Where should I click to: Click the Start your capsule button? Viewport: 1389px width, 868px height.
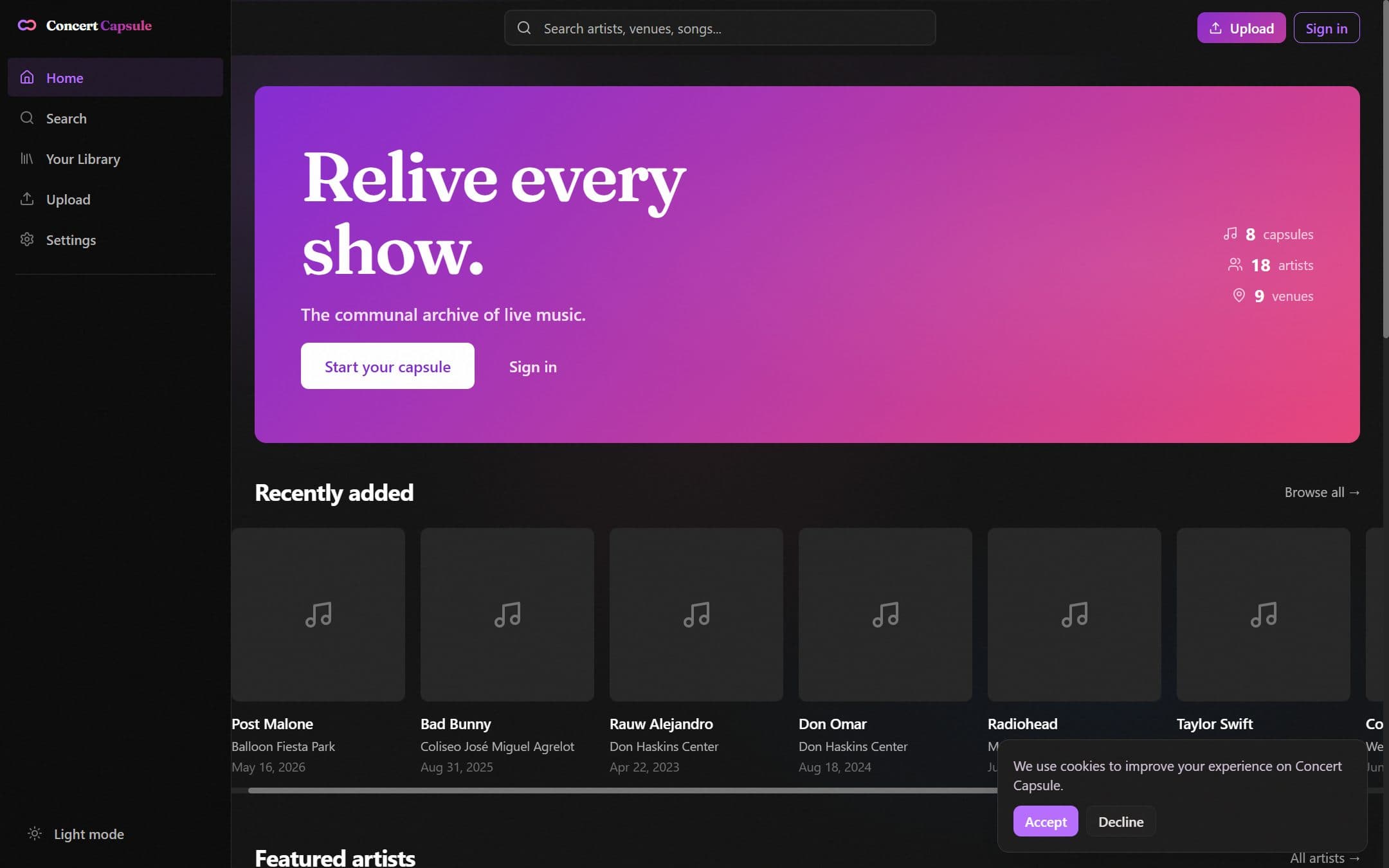coord(387,366)
